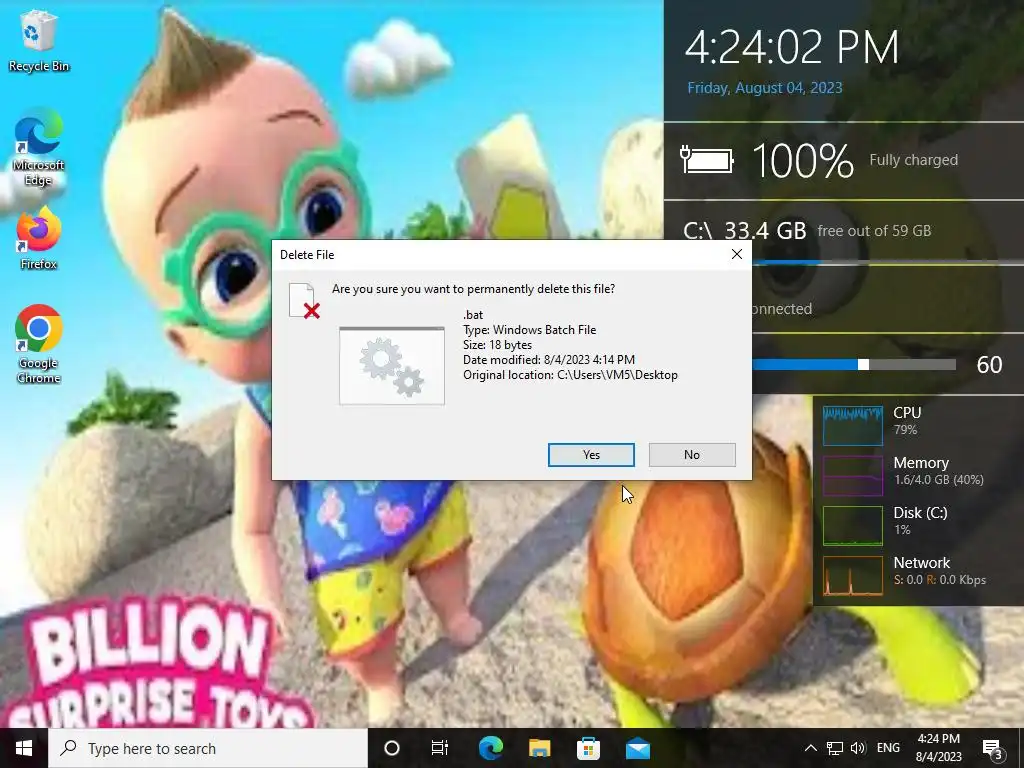Click the 4:24:02 PM widget clock
Viewport: 1024px width, 768px height.
pyautogui.click(x=792, y=47)
